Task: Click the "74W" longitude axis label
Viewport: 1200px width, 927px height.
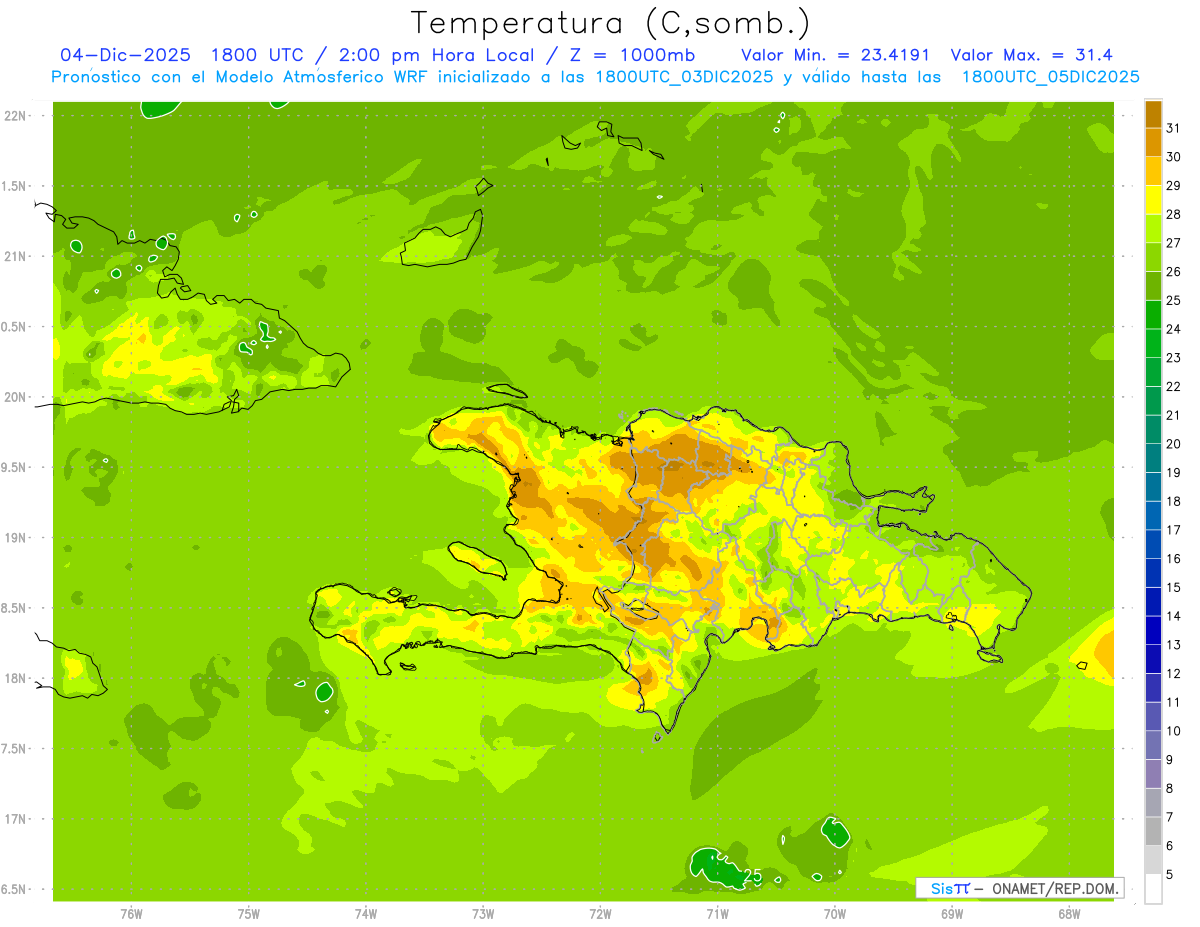Action: (x=365, y=914)
